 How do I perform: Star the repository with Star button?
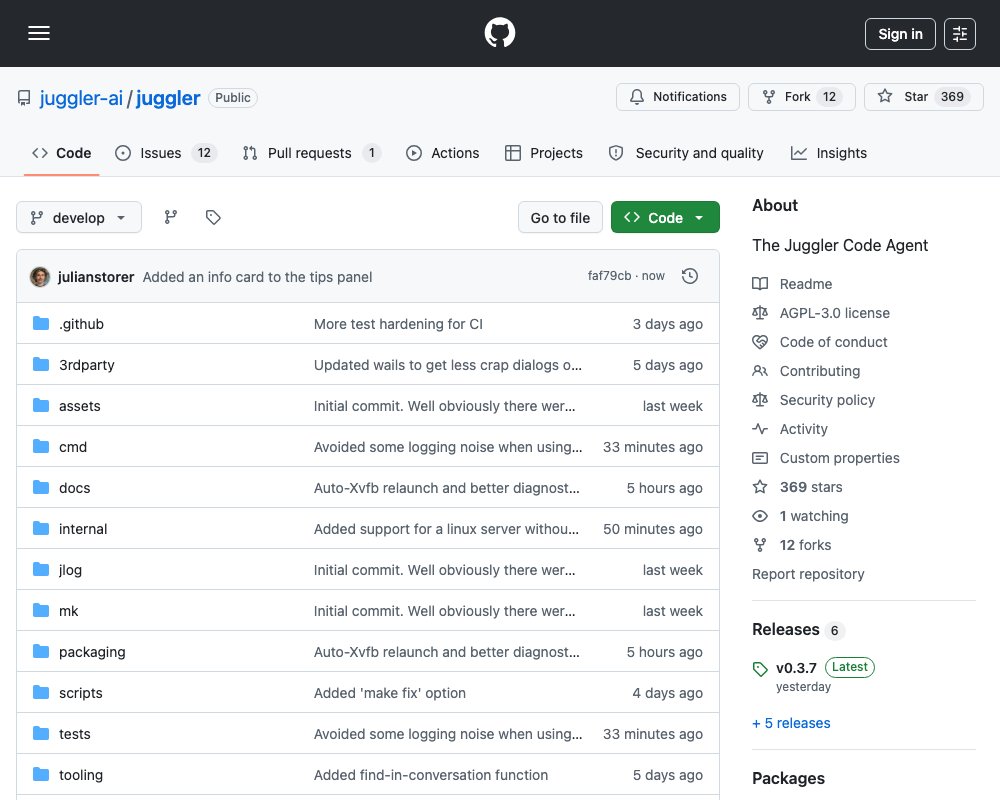click(x=923, y=97)
